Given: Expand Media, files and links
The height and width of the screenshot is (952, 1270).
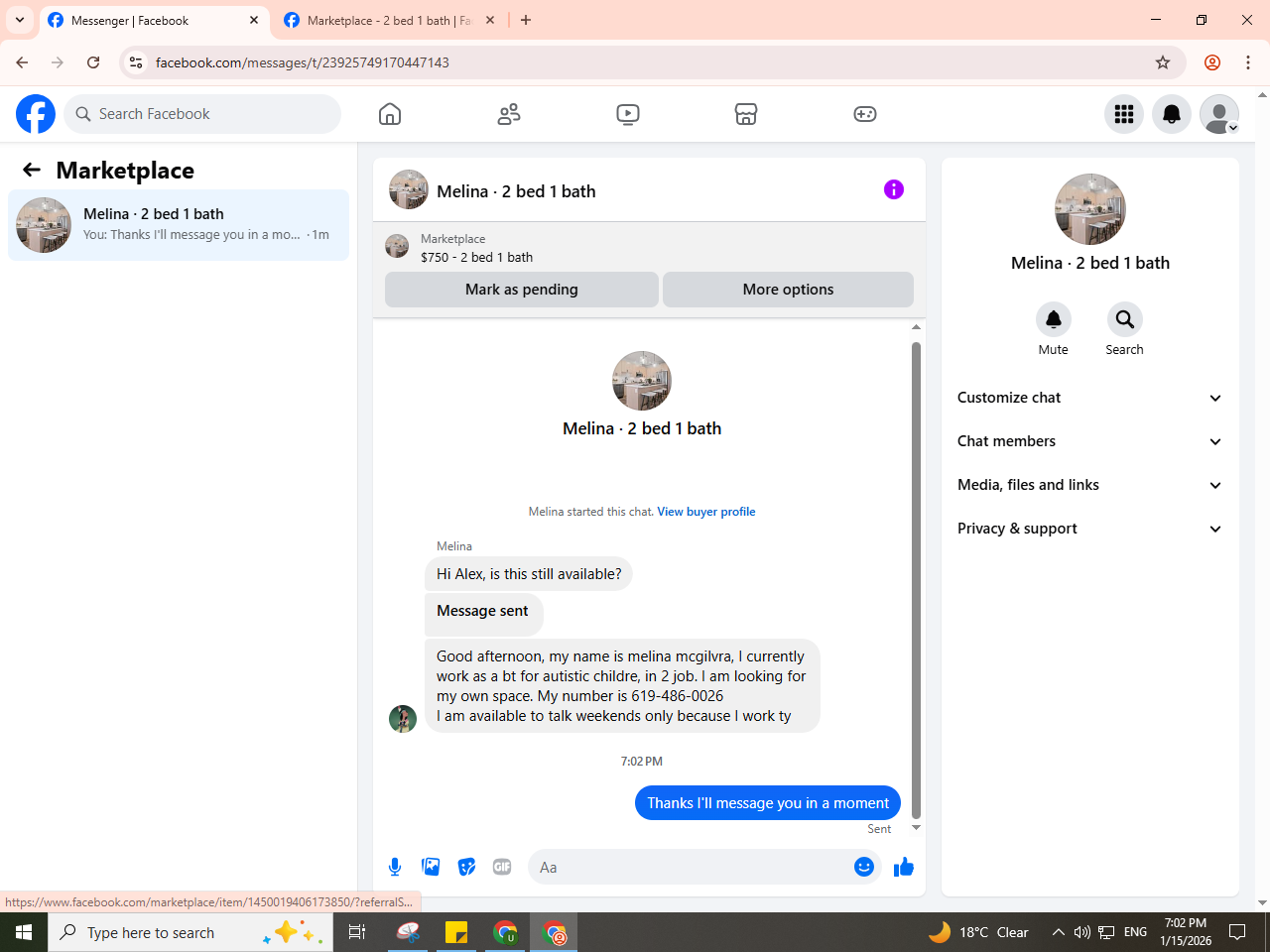Looking at the screenshot, I should pyautogui.click(x=1089, y=485).
